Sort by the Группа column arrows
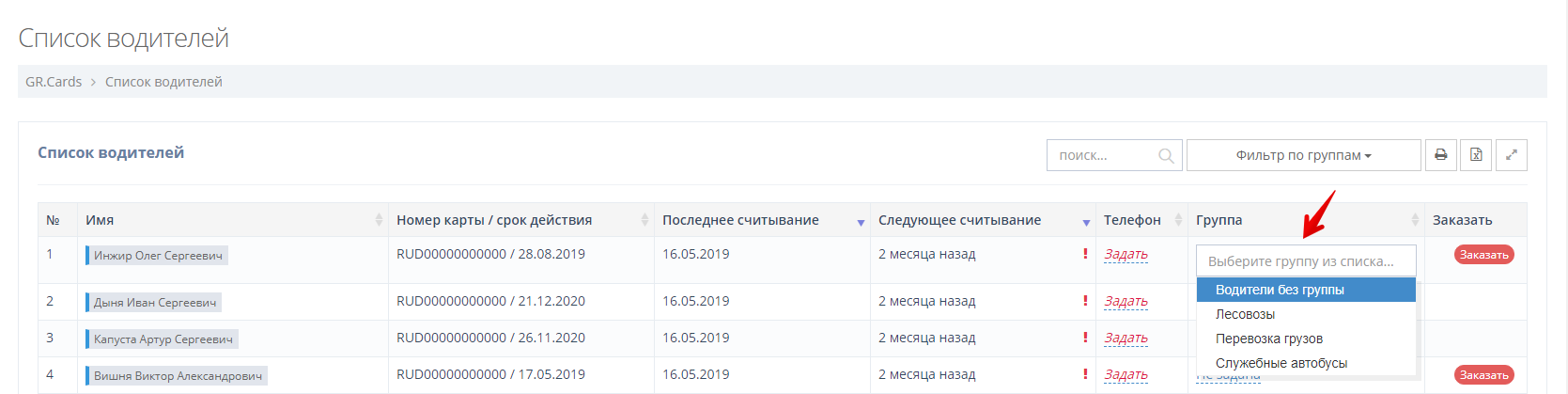1568x394 pixels. 1414,220
